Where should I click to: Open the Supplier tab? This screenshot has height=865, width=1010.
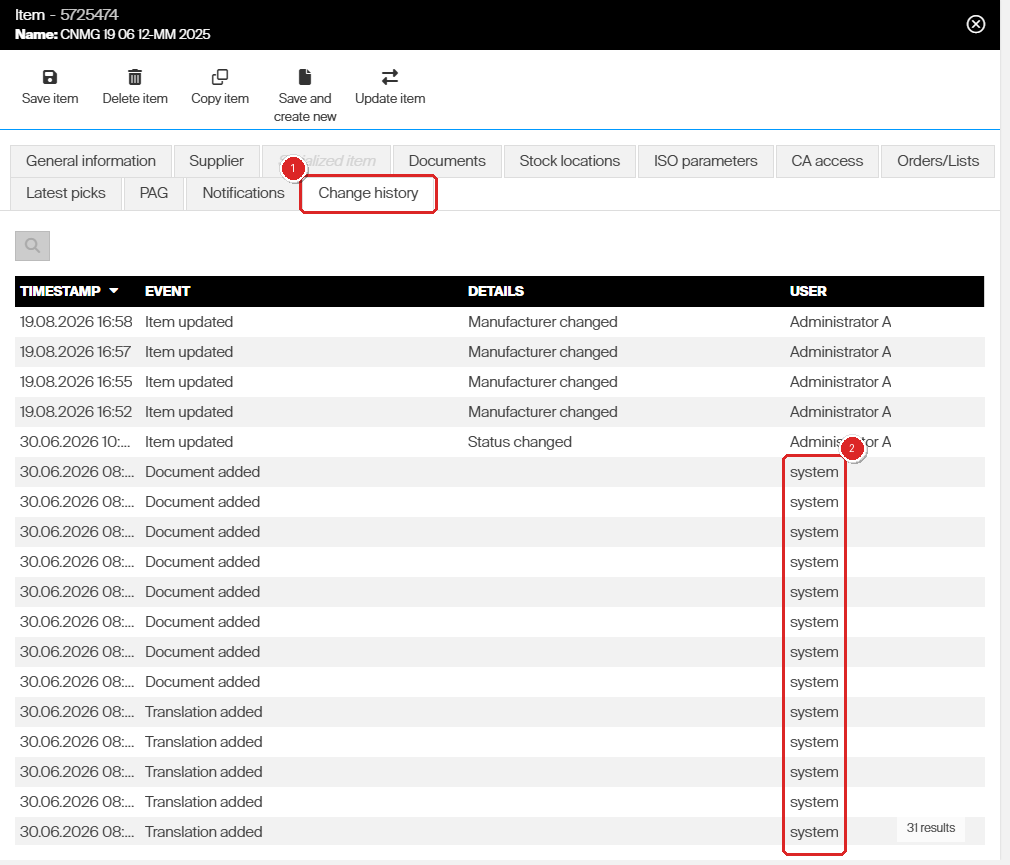[216, 161]
